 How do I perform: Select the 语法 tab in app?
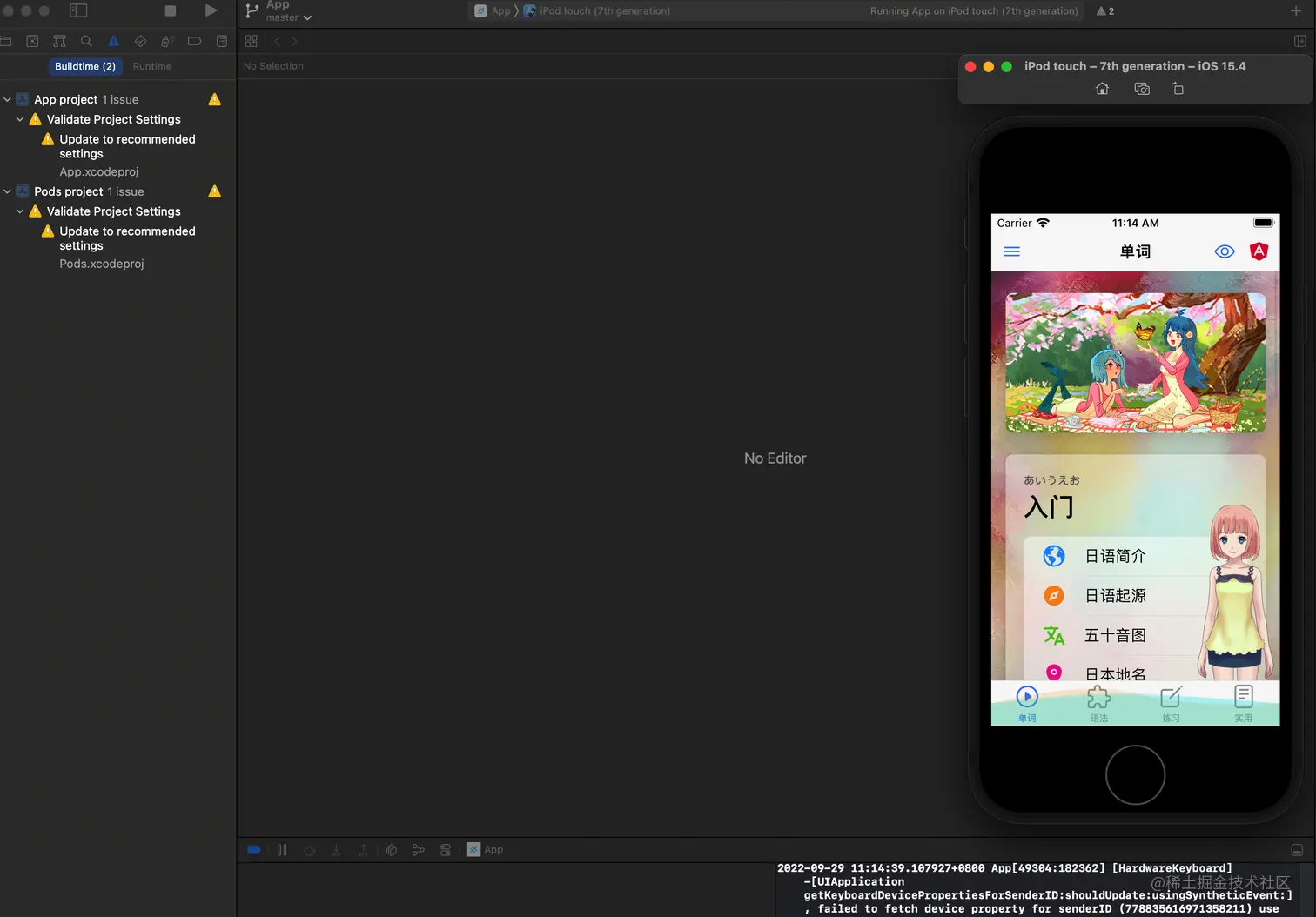1099,704
